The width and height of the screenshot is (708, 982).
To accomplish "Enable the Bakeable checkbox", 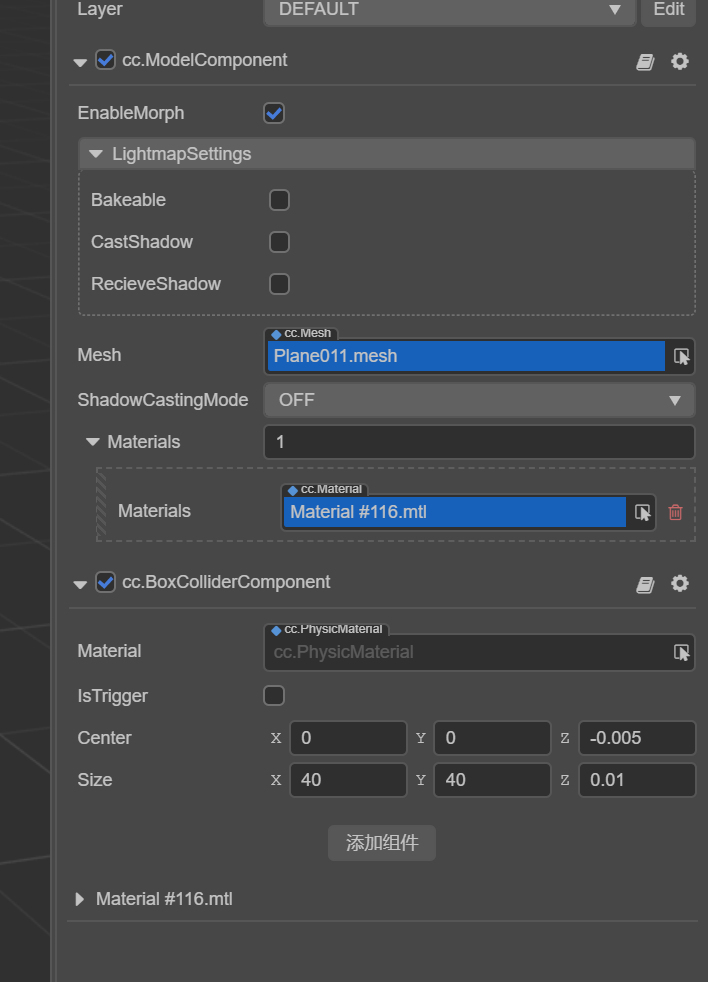I will (280, 200).
